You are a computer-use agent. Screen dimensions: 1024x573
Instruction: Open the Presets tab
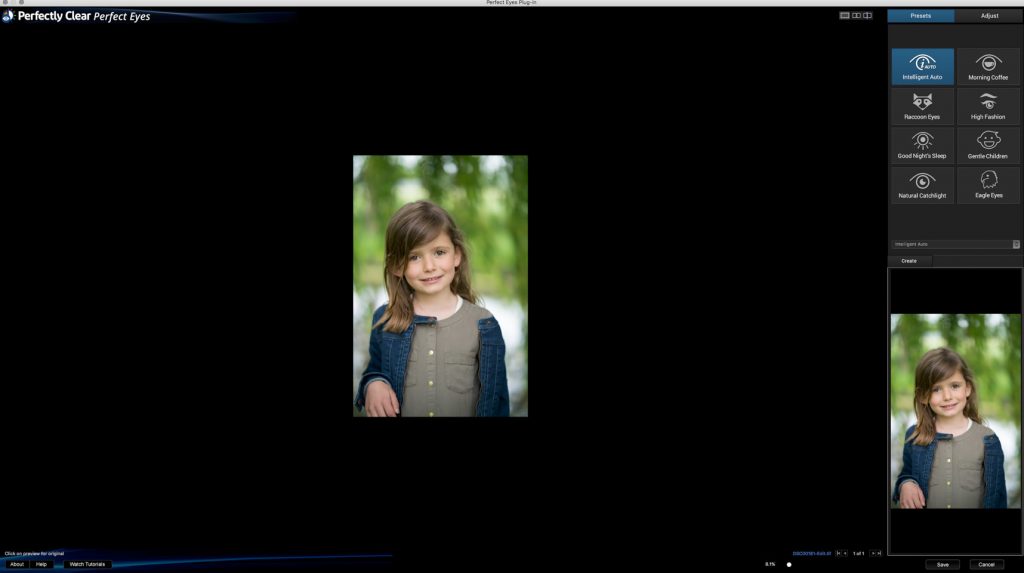click(x=921, y=16)
